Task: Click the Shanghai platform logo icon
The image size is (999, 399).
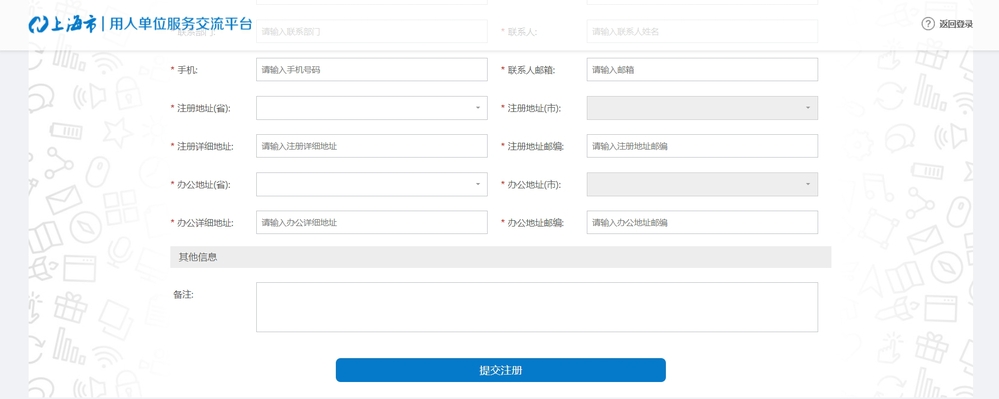Action: [x=38, y=25]
